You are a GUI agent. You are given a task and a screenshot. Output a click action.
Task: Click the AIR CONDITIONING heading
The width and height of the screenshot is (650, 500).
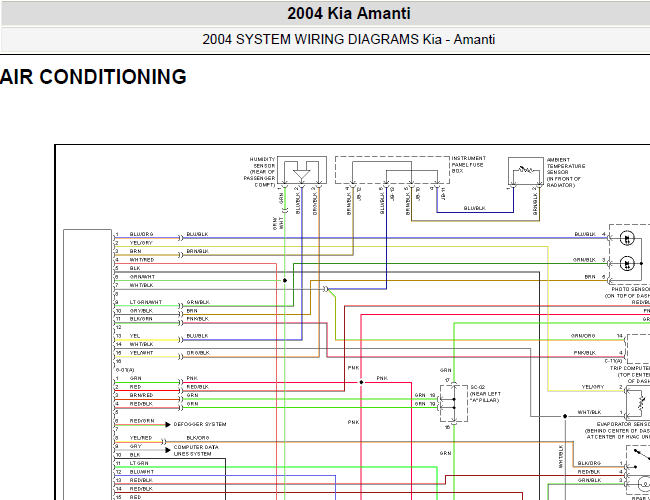93,77
